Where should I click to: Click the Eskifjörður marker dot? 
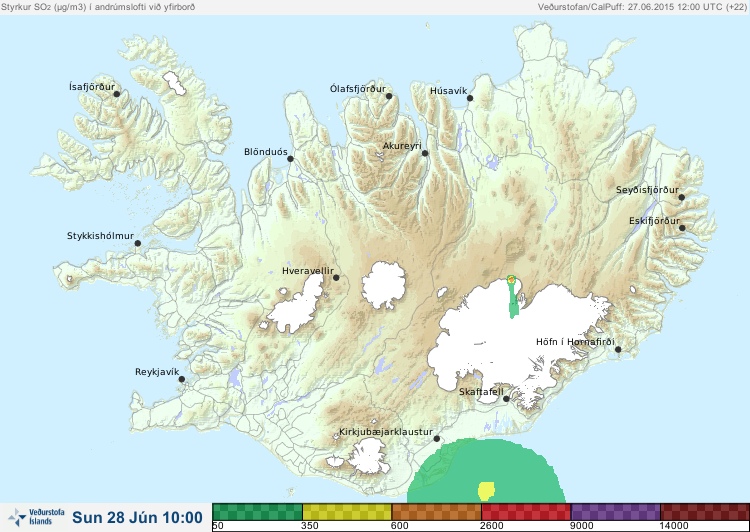(682, 228)
